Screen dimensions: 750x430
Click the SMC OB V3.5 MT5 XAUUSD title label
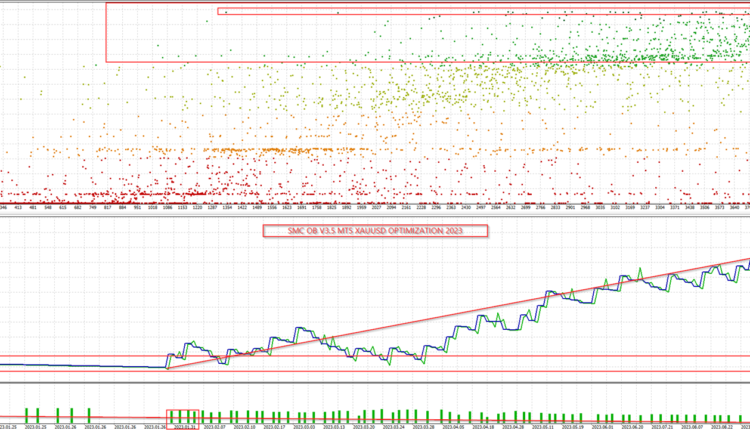[375, 230]
